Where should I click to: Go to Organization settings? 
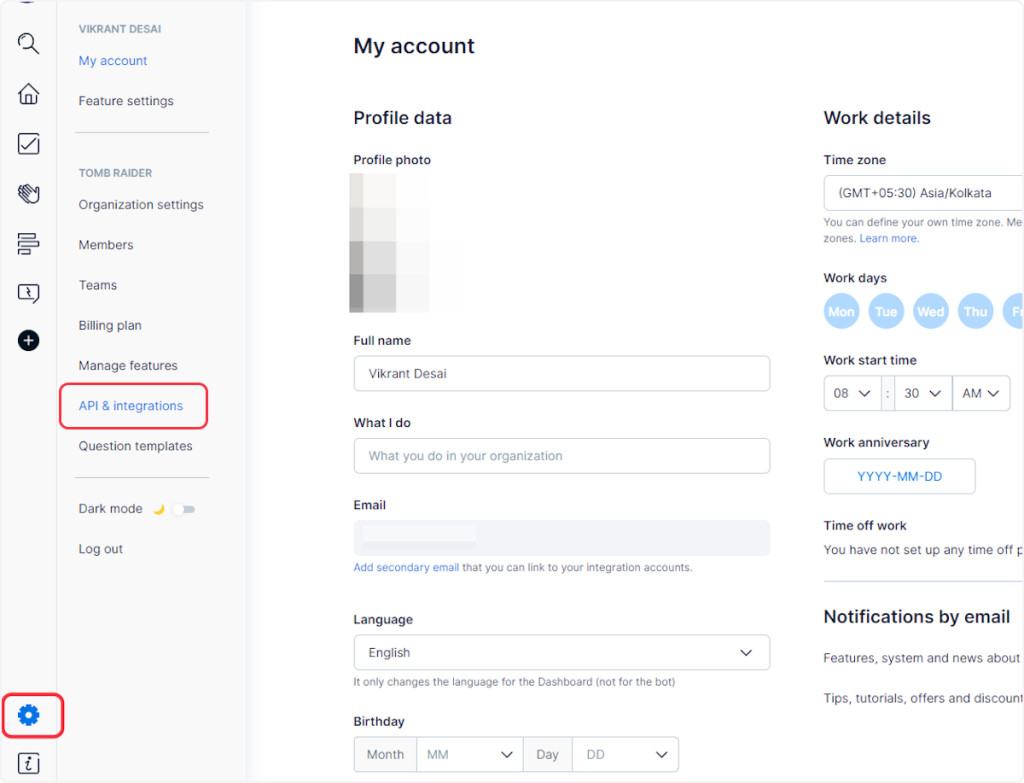[141, 205]
